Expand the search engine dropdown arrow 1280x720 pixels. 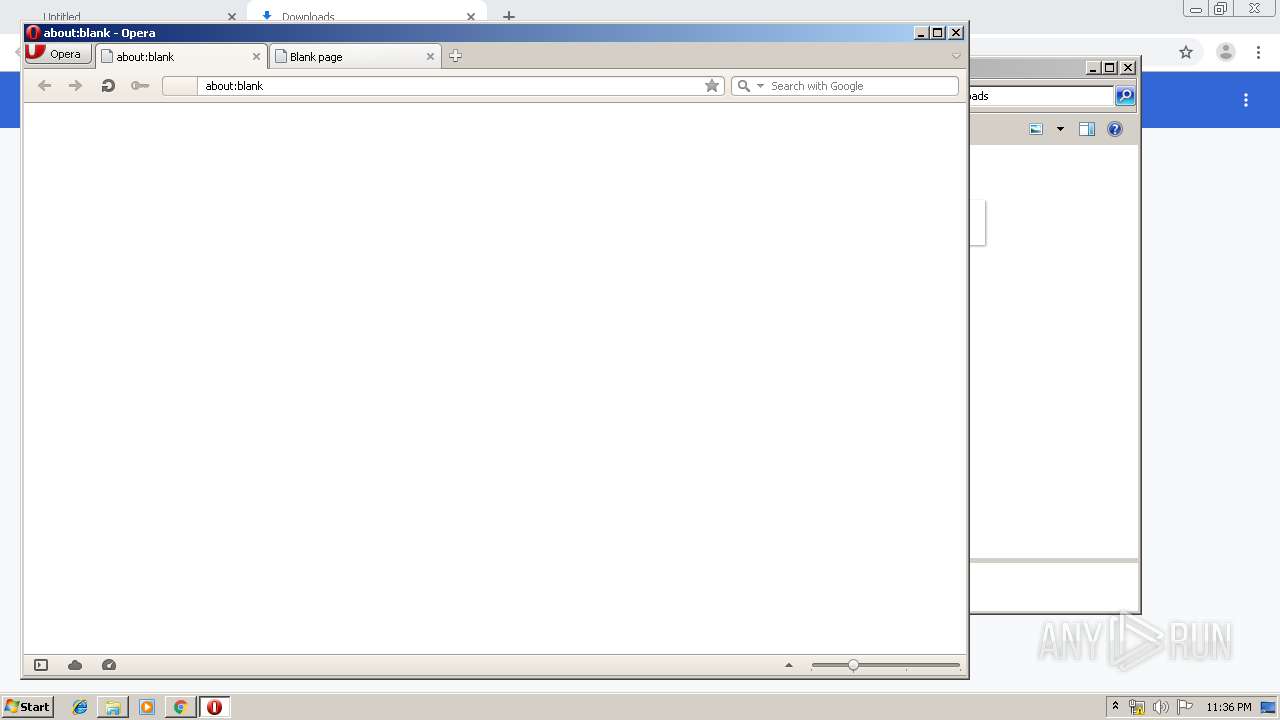pos(760,86)
